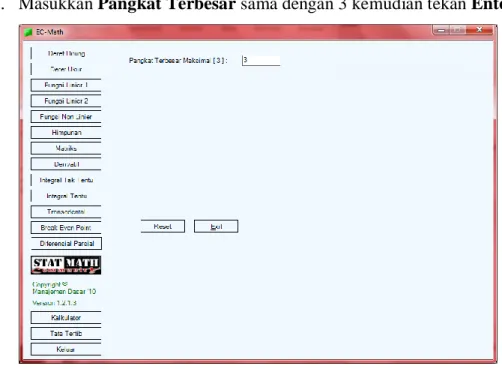502x372 pixels.
Task: Open the Deret Ukur module
Action: click(66, 69)
